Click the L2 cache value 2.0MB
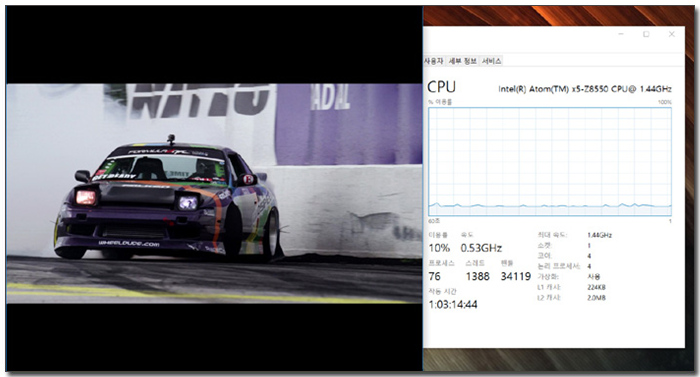Screen dimensions: 700x377 coord(596,298)
